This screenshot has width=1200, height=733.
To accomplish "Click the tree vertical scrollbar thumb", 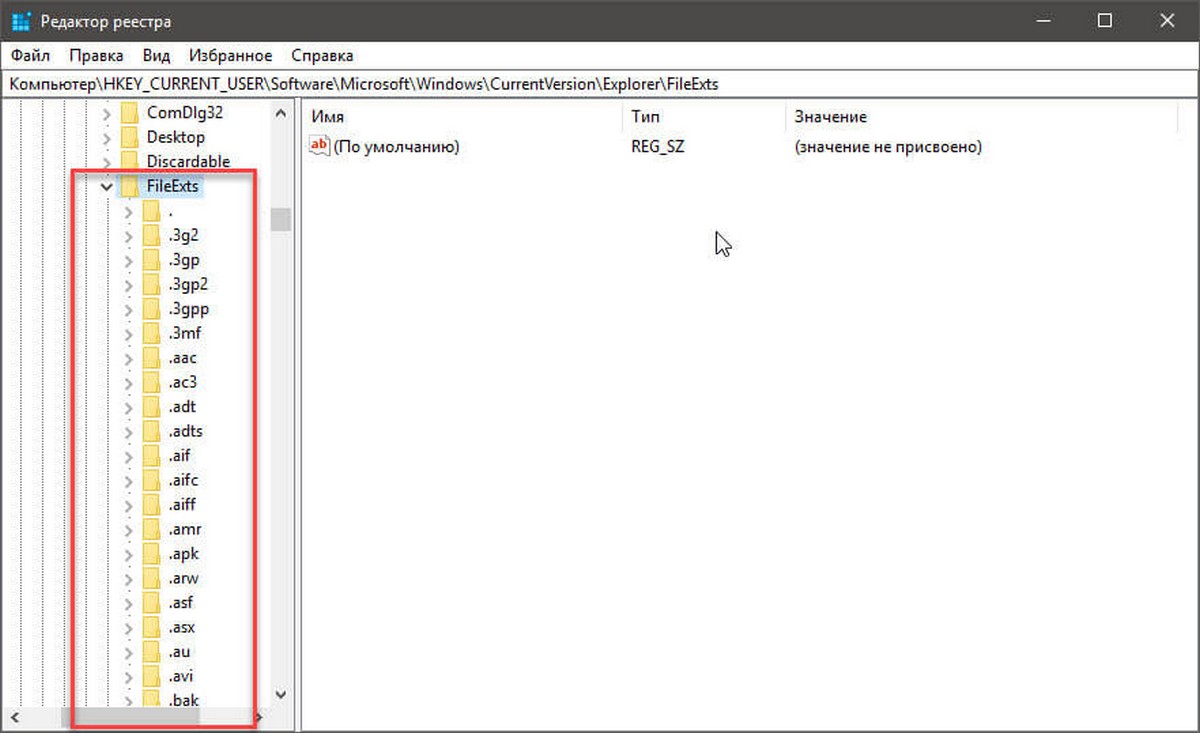I will click(280, 219).
